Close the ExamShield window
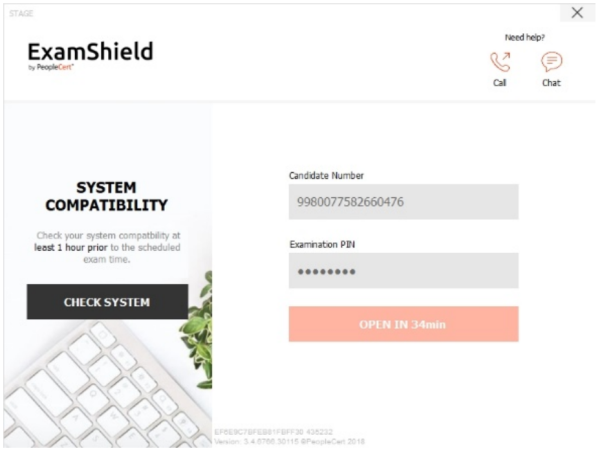The width and height of the screenshot is (600, 451). click(576, 12)
